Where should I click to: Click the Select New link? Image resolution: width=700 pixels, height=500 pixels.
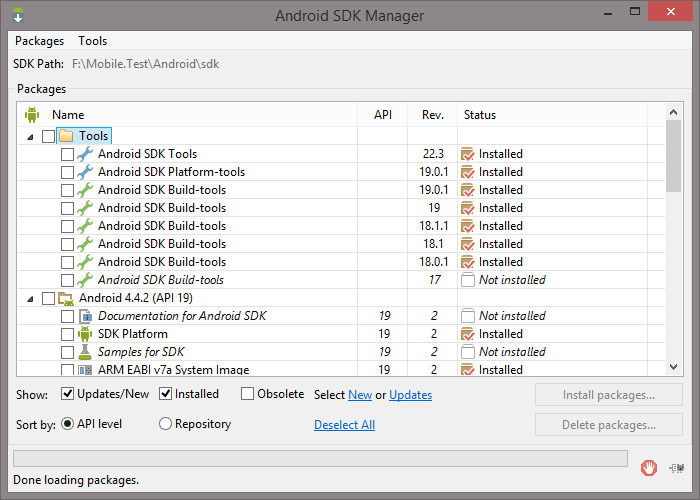[360, 395]
